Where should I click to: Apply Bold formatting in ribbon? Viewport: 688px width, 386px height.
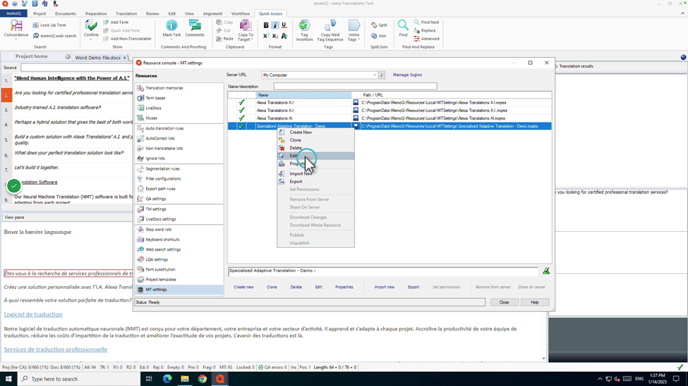[x=266, y=25]
